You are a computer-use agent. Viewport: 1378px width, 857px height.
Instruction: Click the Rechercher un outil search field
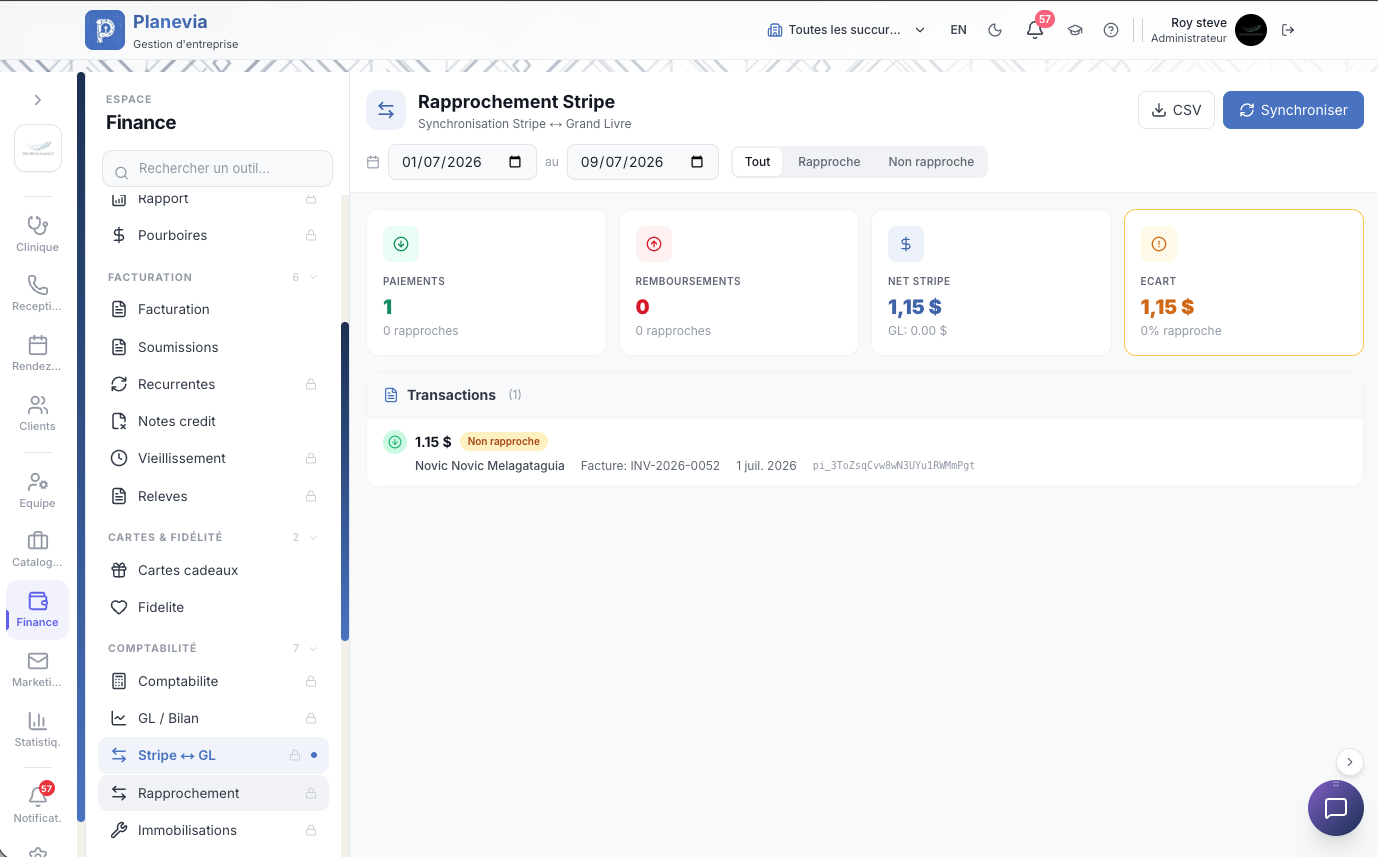coord(217,169)
